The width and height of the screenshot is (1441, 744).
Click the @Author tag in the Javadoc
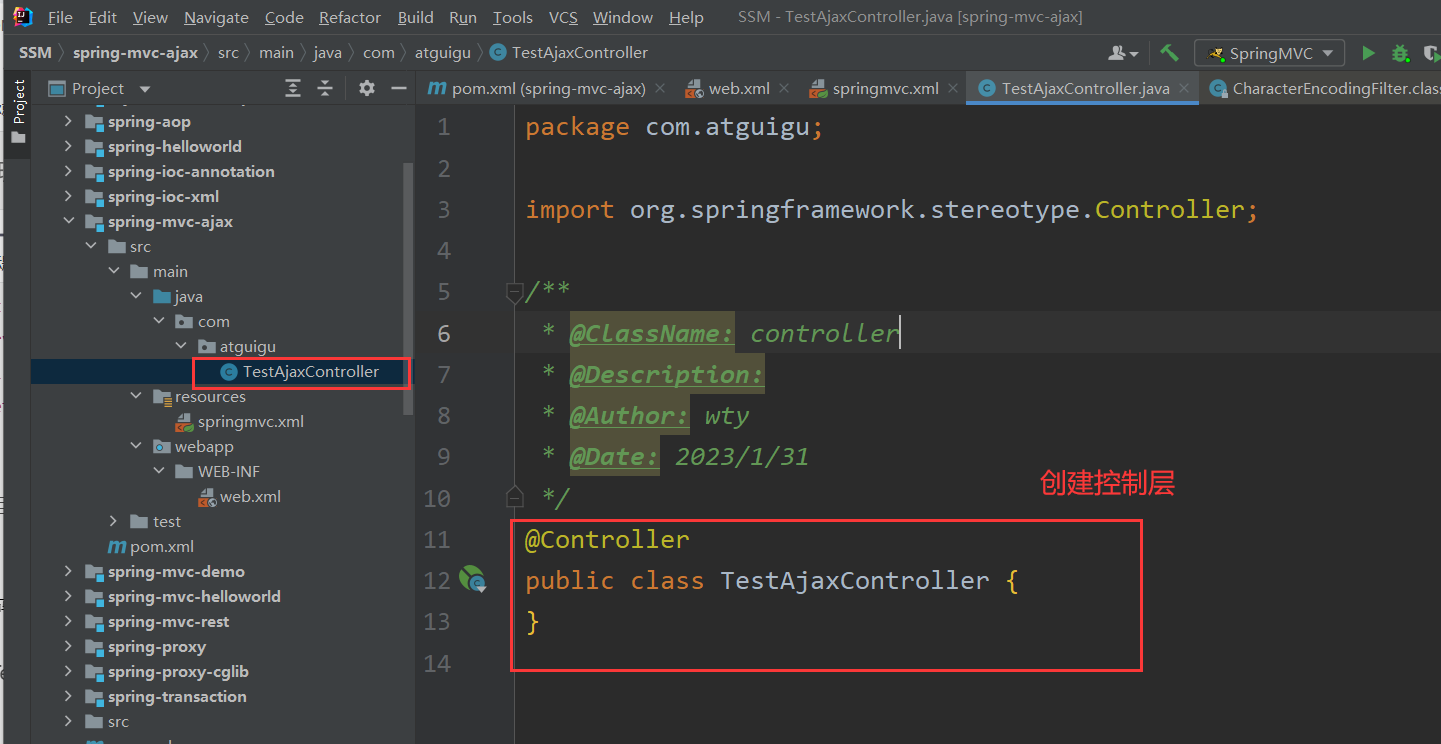pos(629,416)
